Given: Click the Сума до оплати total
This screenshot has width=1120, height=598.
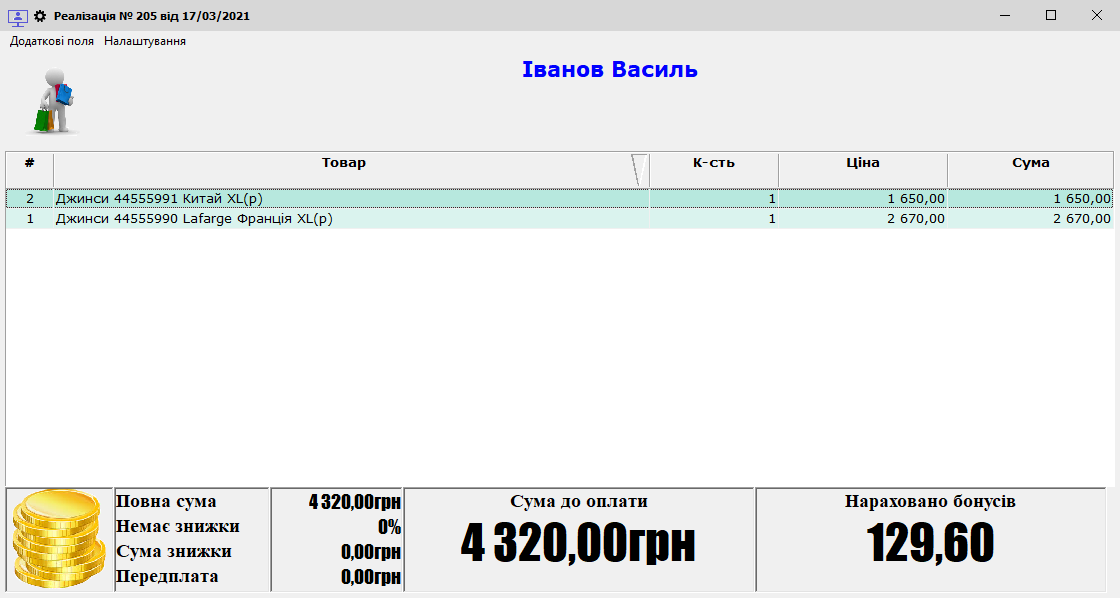Looking at the screenshot, I should (x=578, y=543).
